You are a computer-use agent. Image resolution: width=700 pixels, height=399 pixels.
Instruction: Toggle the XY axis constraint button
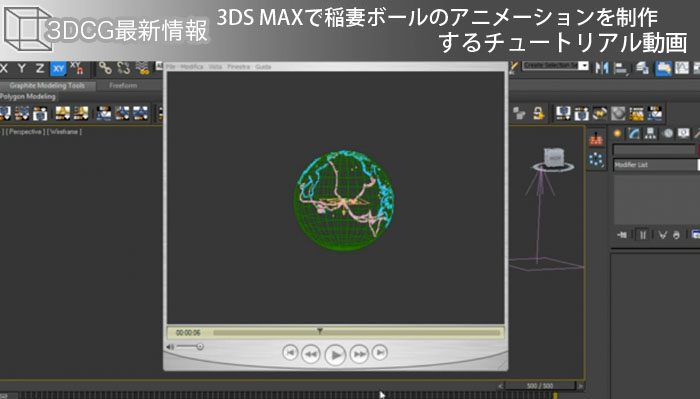click(x=58, y=68)
